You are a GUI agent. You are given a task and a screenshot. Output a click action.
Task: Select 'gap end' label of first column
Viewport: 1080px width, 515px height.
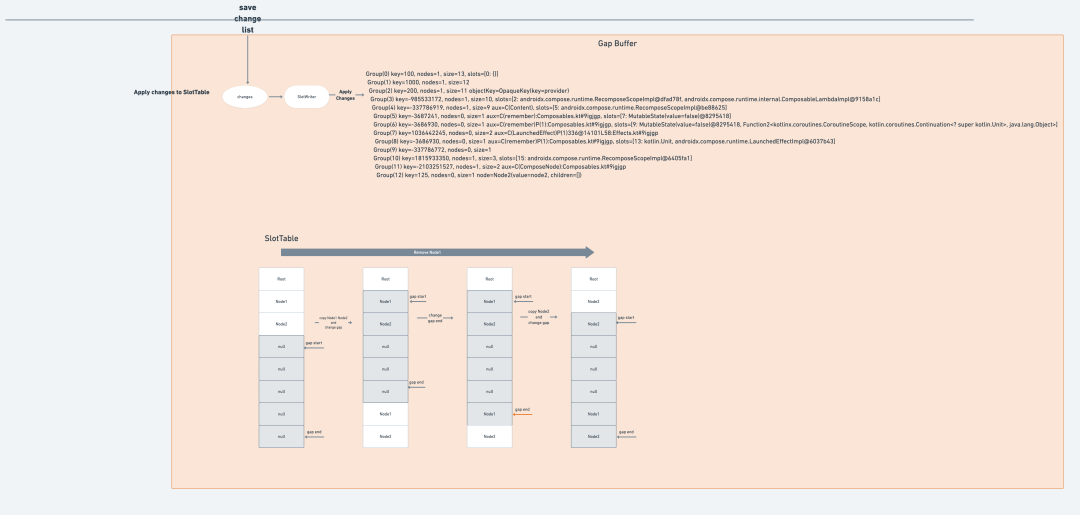coord(314,432)
